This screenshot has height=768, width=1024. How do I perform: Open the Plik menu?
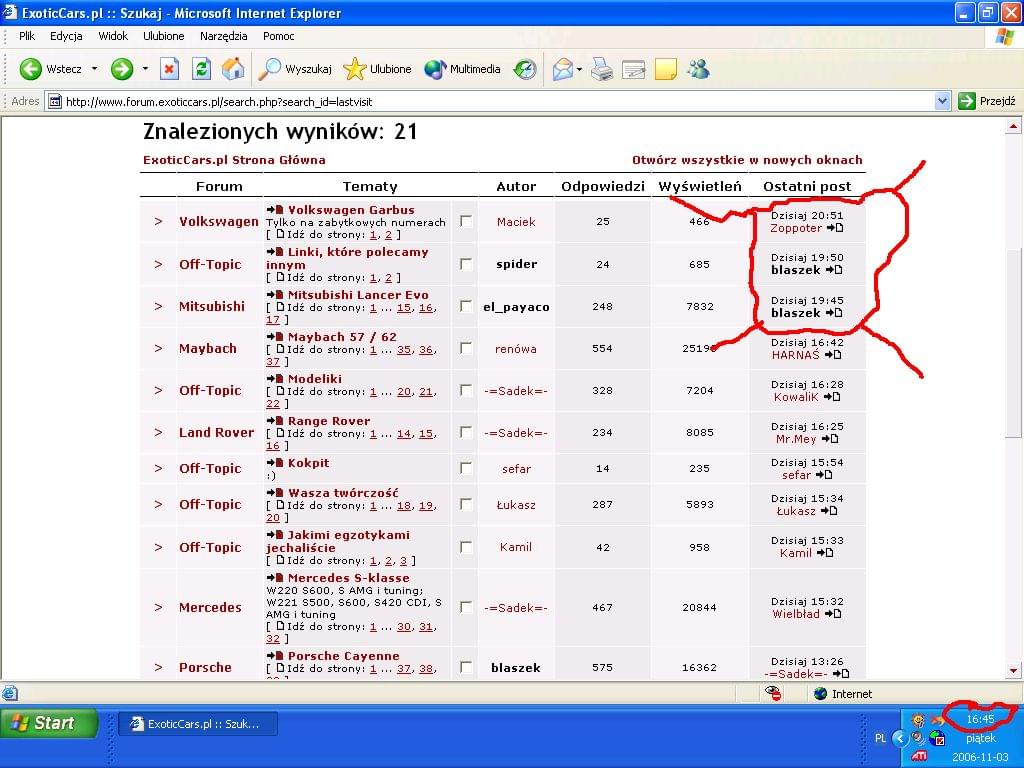pyautogui.click(x=27, y=36)
